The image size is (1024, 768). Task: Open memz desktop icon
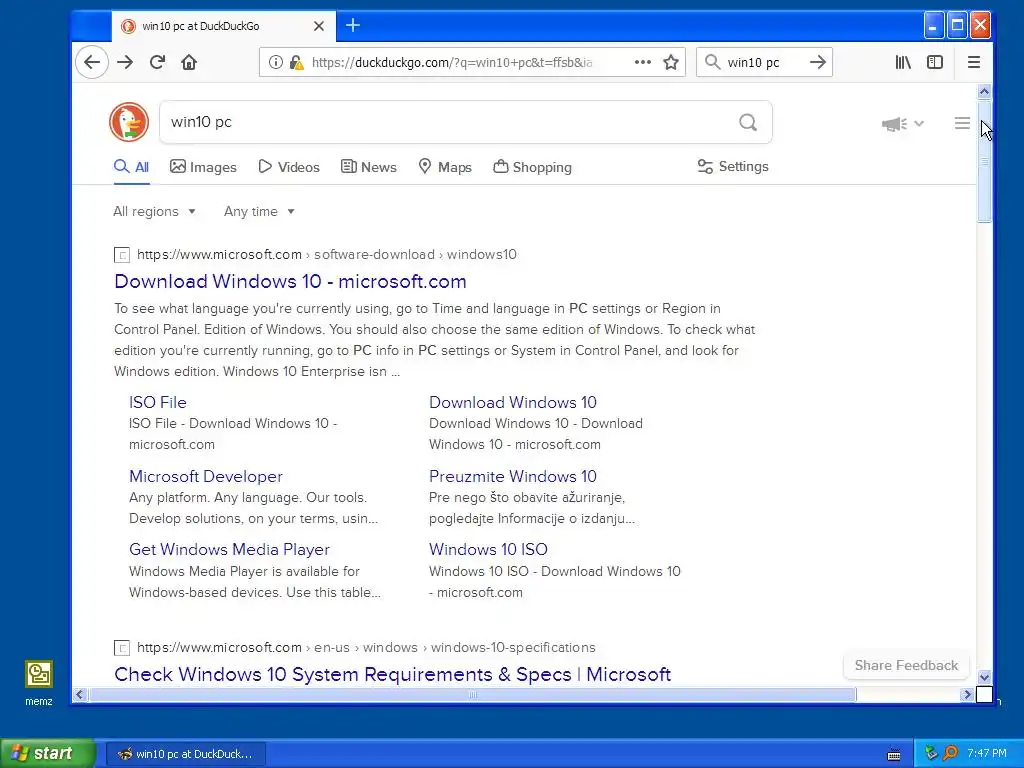[x=39, y=683]
